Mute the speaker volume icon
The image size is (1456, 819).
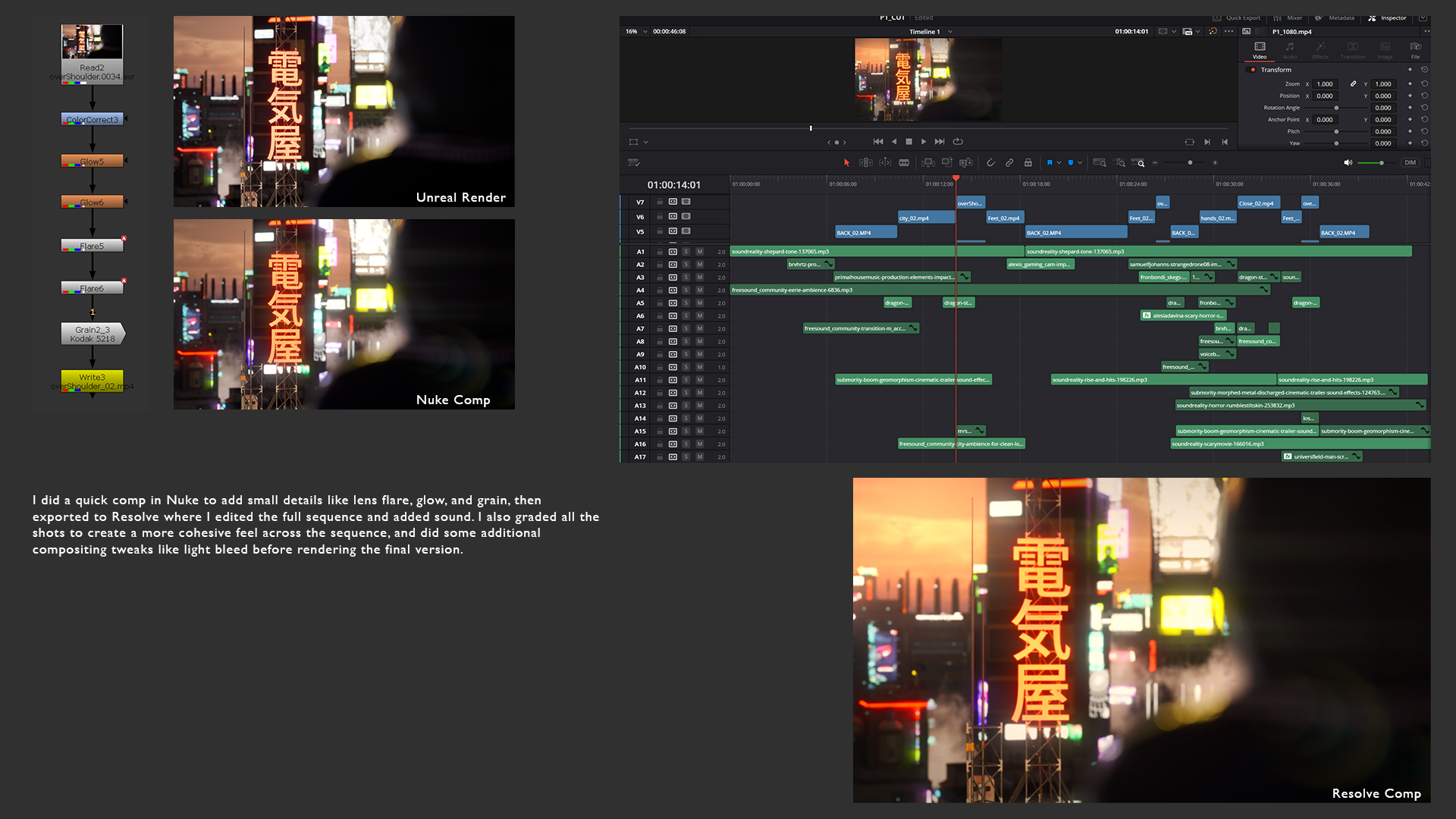coord(1348,163)
